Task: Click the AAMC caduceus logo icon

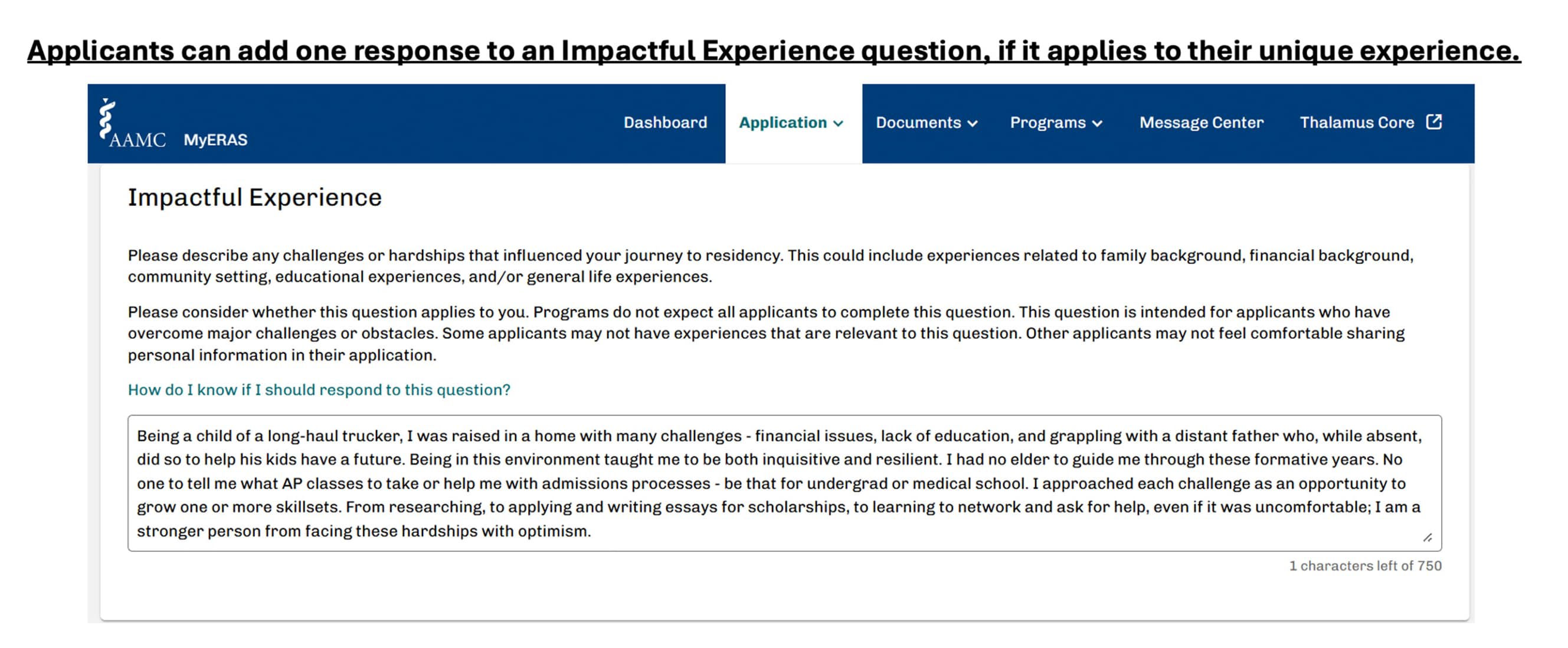Action: pyautogui.click(x=107, y=118)
